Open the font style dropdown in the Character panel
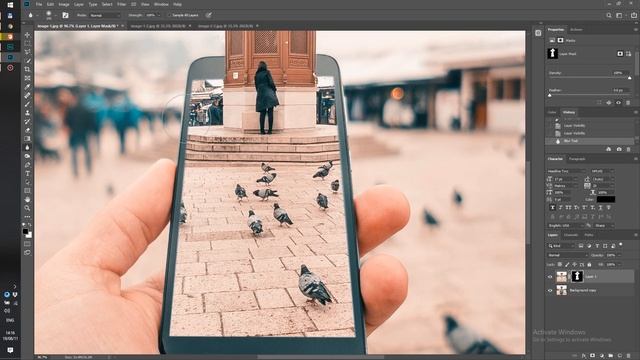 point(602,171)
